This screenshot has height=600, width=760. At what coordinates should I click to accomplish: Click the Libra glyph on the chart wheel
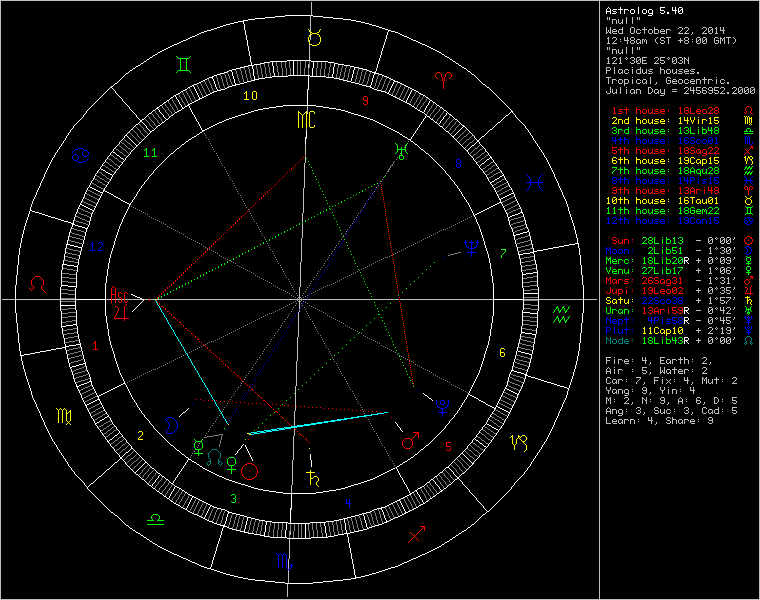156,520
